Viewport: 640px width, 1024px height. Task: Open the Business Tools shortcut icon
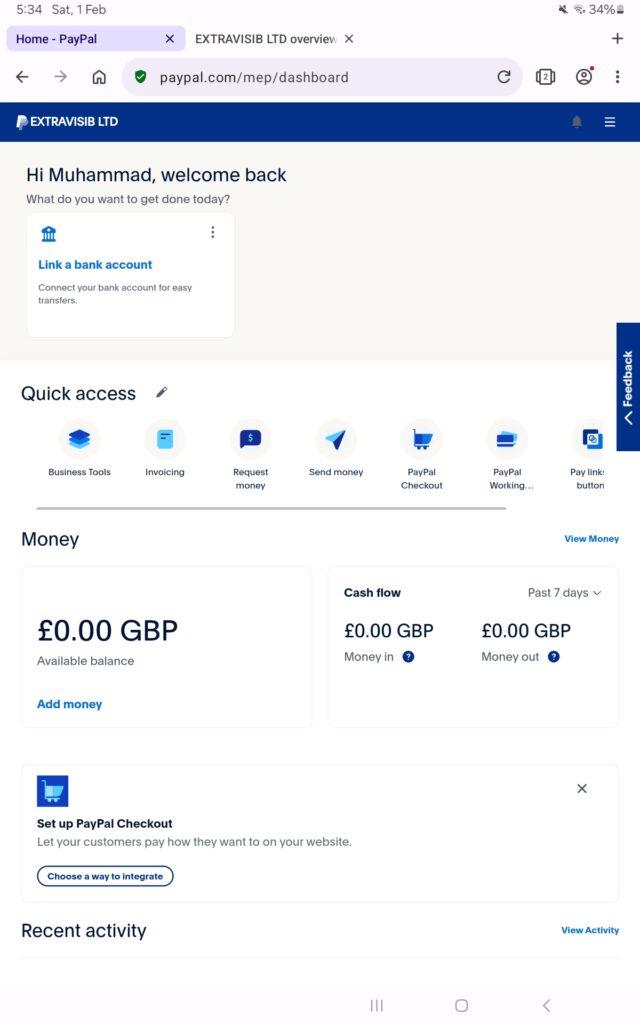79,439
